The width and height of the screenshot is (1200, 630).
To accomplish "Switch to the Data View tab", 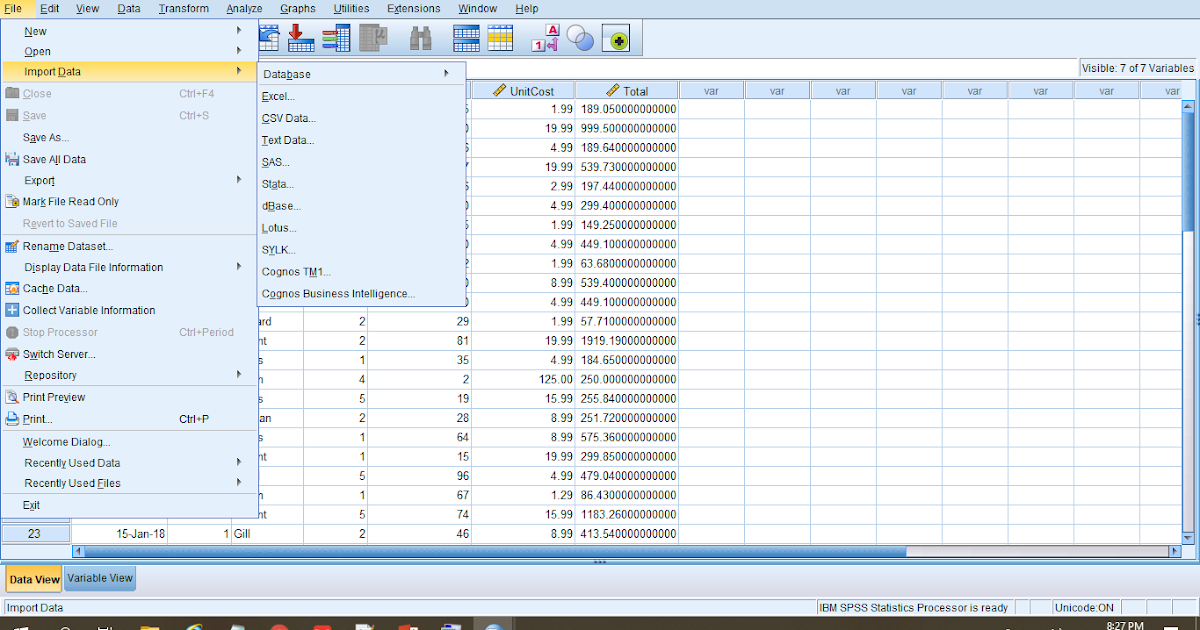I will pyautogui.click(x=33, y=578).
